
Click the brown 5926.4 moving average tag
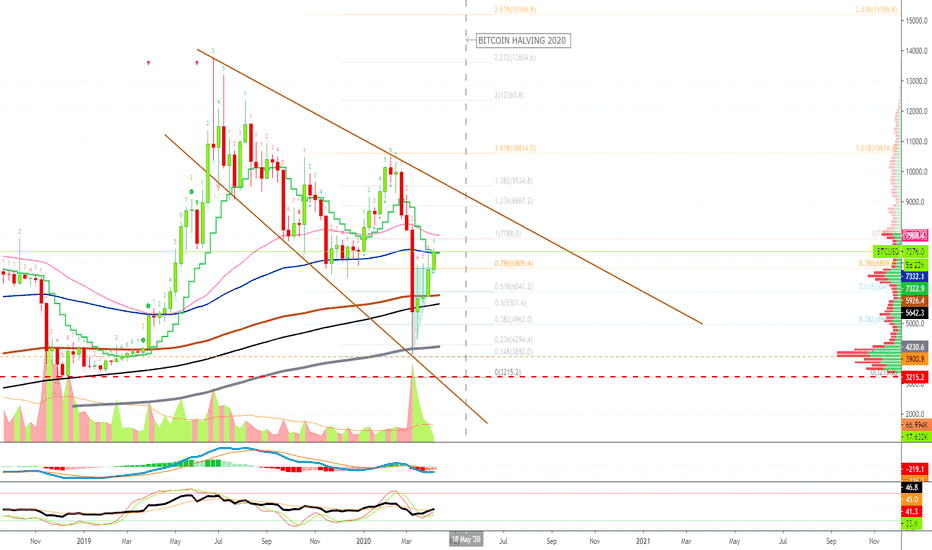(x=915, y=301)
